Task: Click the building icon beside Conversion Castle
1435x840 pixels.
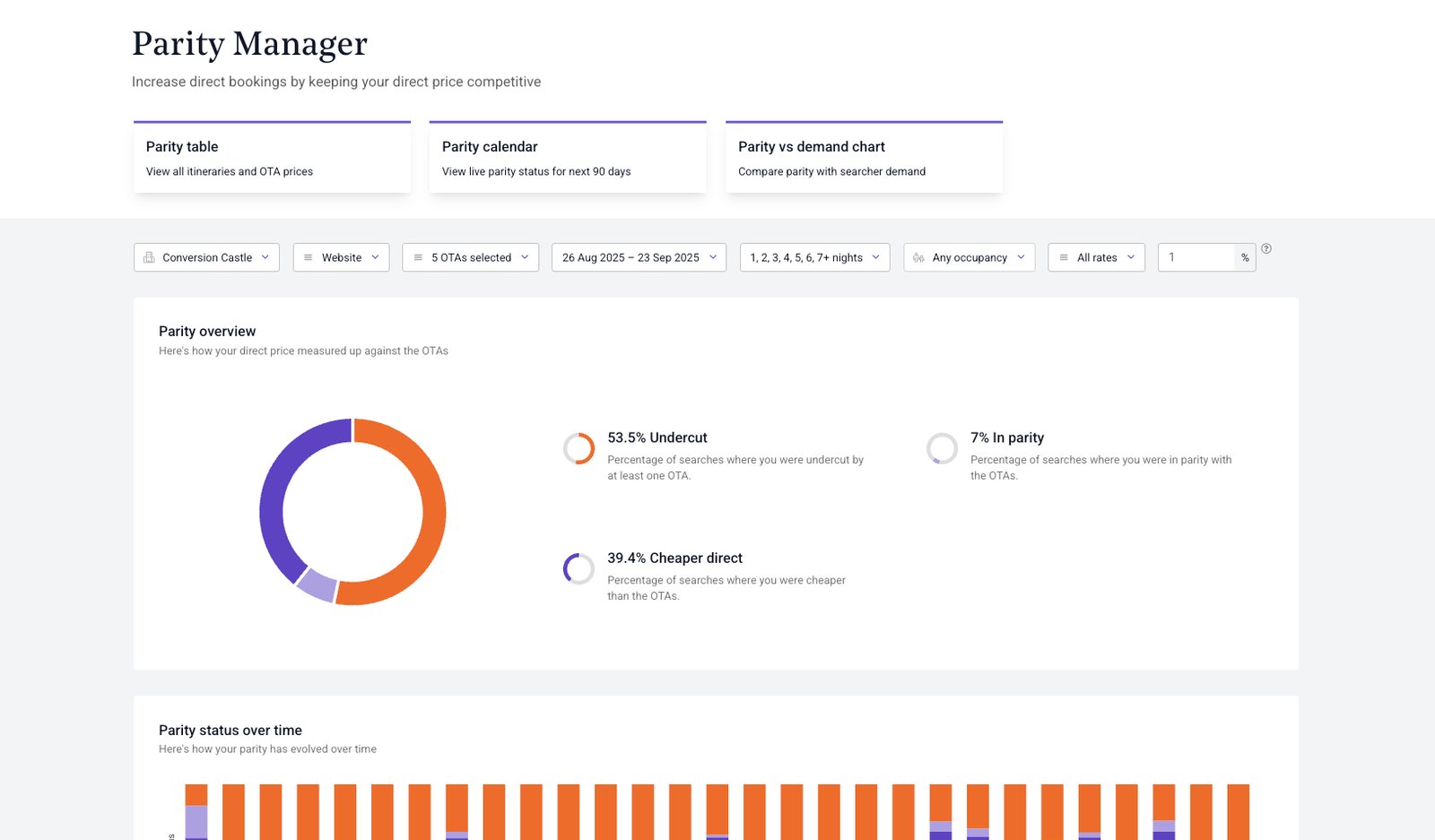Action: [149, 257]
